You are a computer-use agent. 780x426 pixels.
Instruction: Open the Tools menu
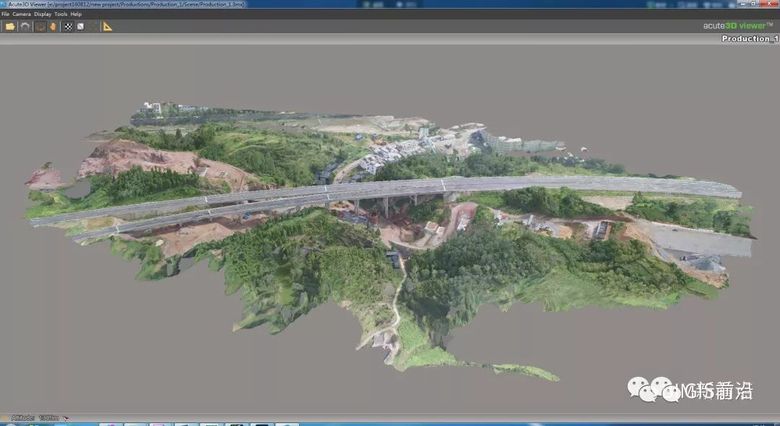click(61, 14)
